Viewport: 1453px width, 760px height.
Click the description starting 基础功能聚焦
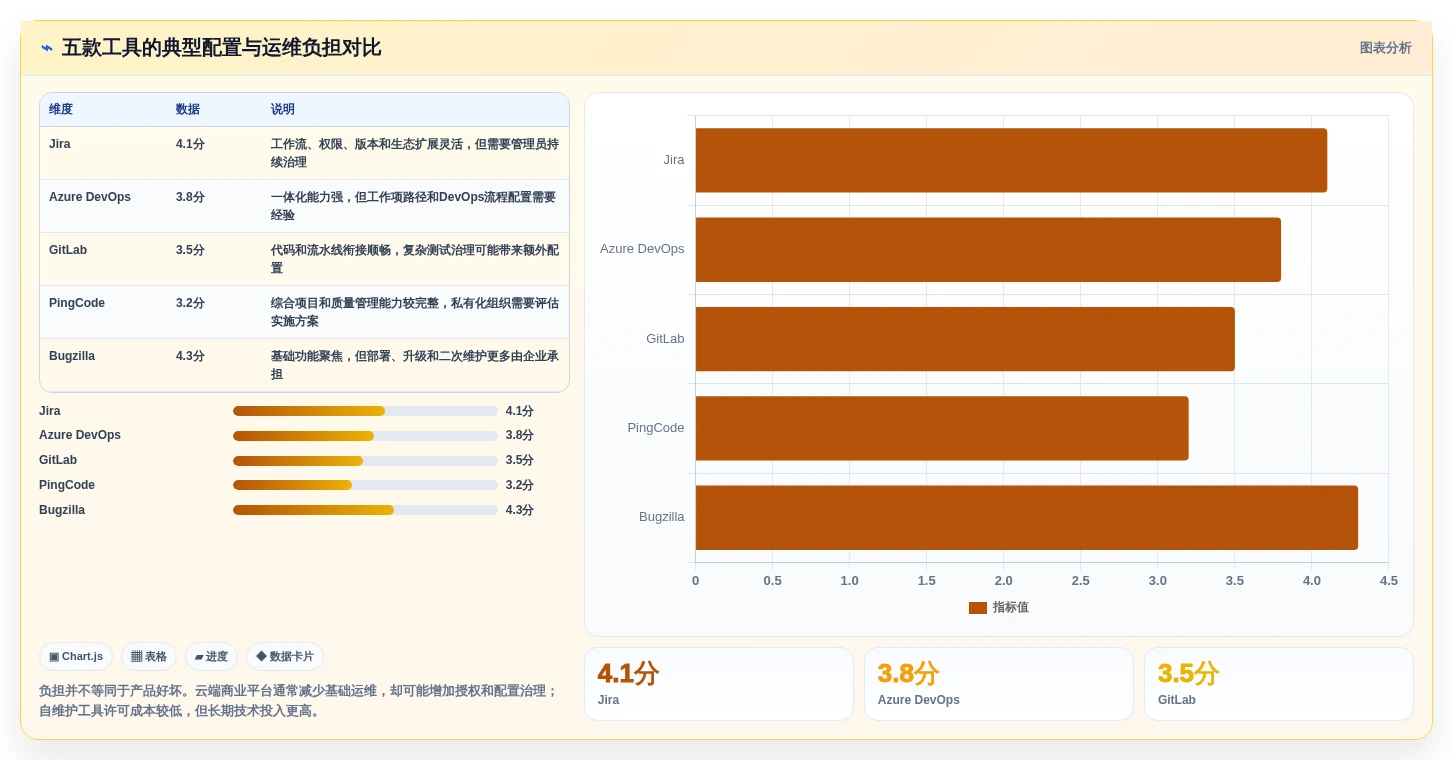(x=415, y=365)
